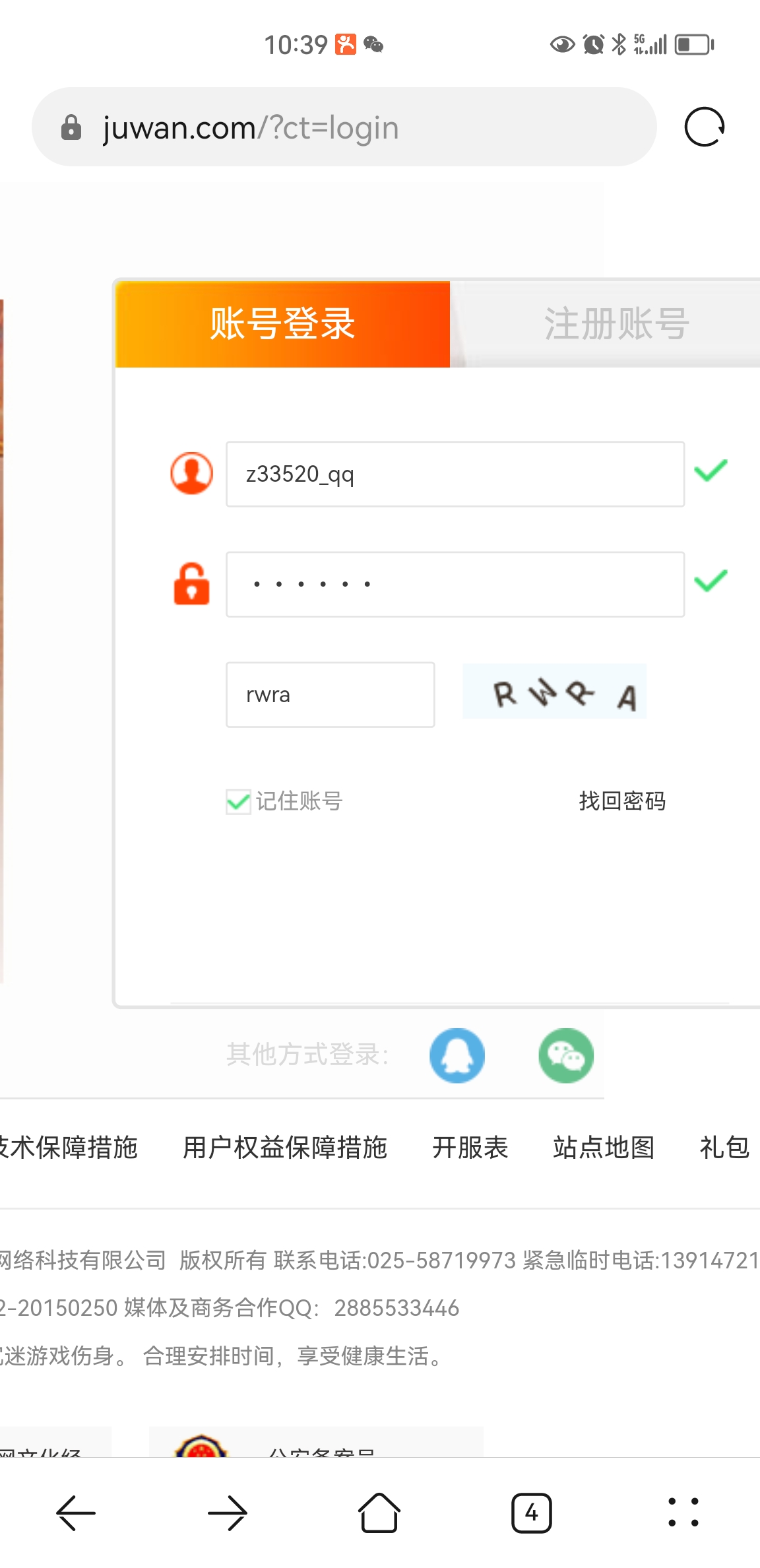
Task: Focus the captcha field containing rwra
Action: tap(331, 695)
